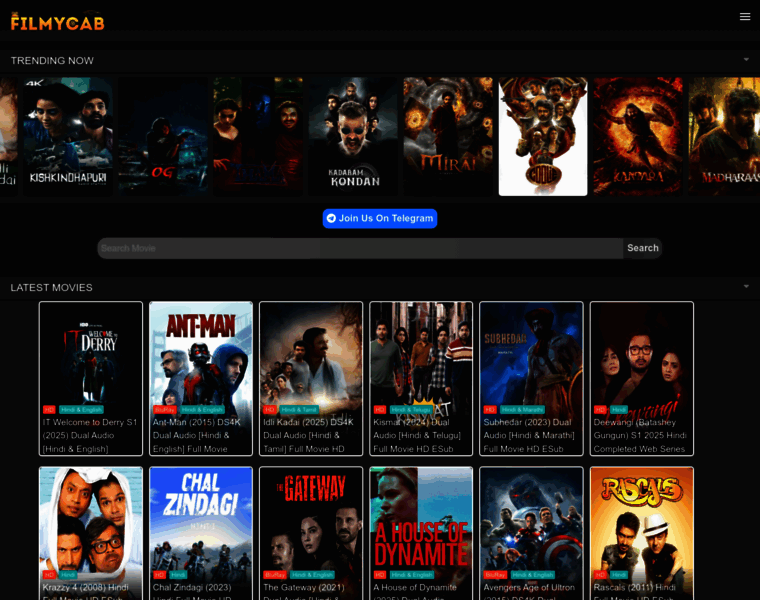Click BluRay badge on Ant-Man card
The image size is (760, 600).
[x=164, y=410]
